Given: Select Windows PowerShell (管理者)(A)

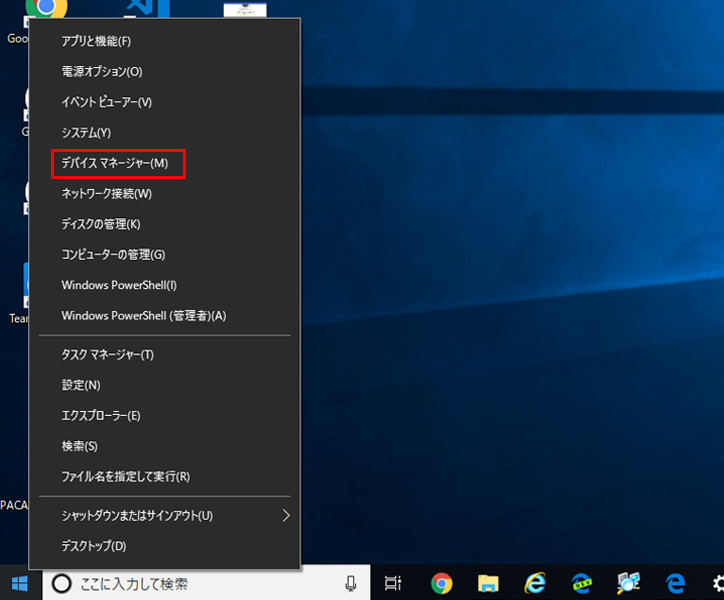Looking at the screenshot, I should point(143,316).
